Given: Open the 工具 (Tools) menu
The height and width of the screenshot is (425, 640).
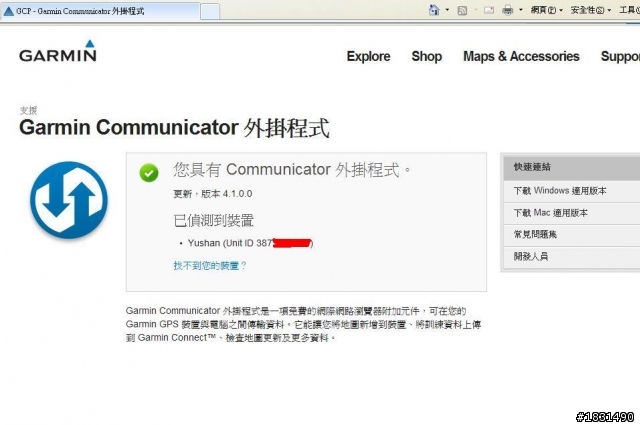Looking at the screenshot, I should pyautogui.click(x=629, y=10).
